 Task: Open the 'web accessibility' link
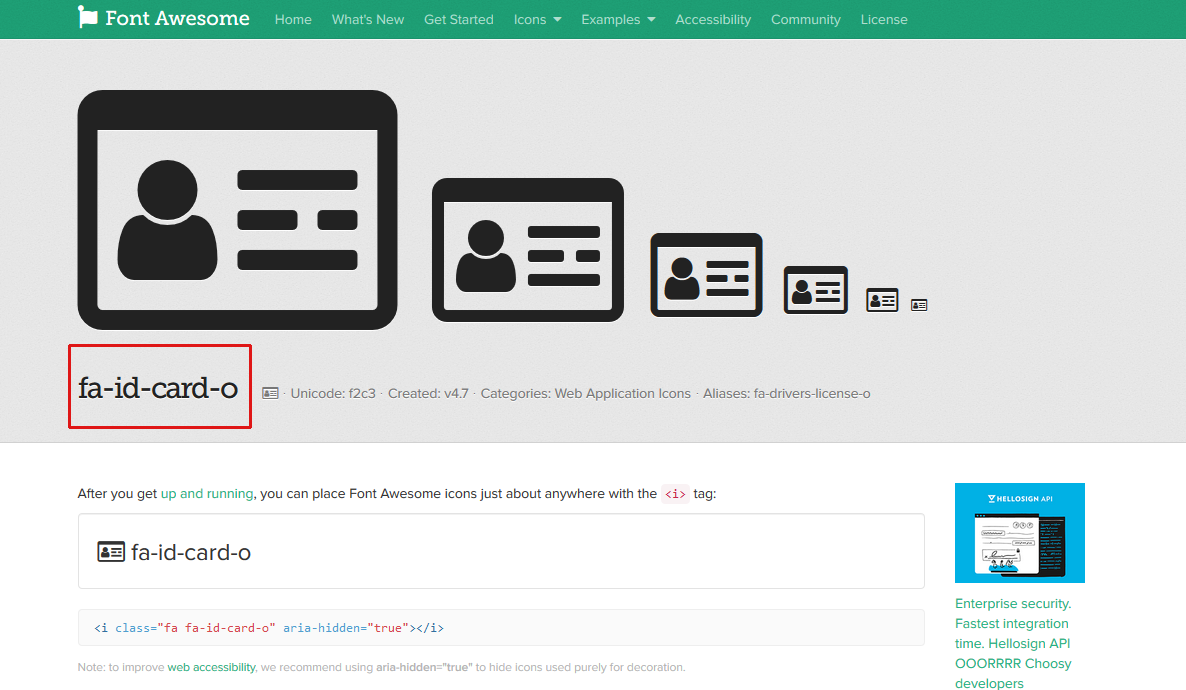click(211, 667)
